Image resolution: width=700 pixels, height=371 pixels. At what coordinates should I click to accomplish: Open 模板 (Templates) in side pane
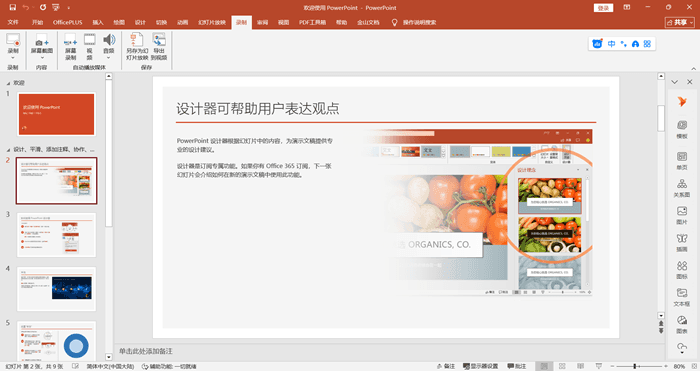[x=682, y=129]
